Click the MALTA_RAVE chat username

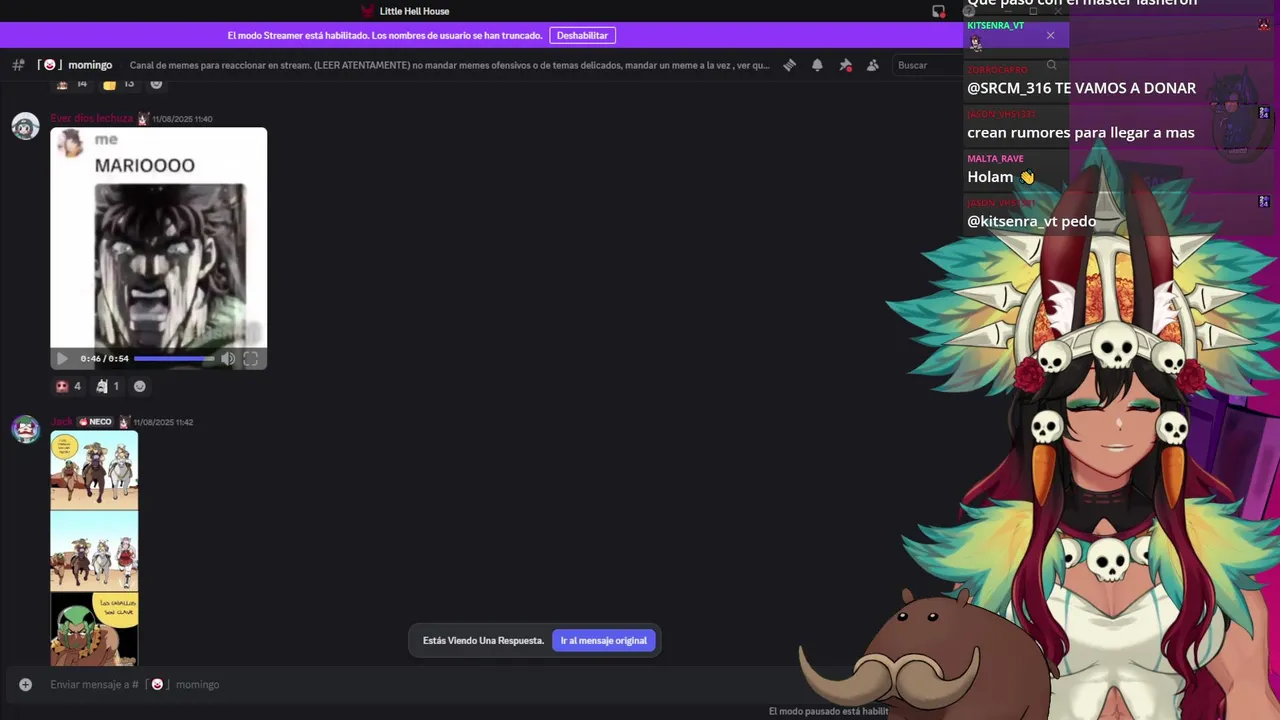click(995, 158)
